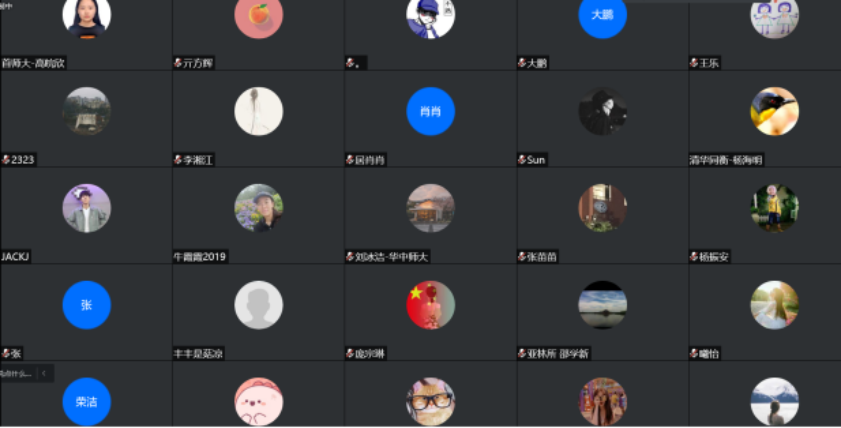
Task: Select the default gray silhouette avatar
Action: click(x=259, y=305)
